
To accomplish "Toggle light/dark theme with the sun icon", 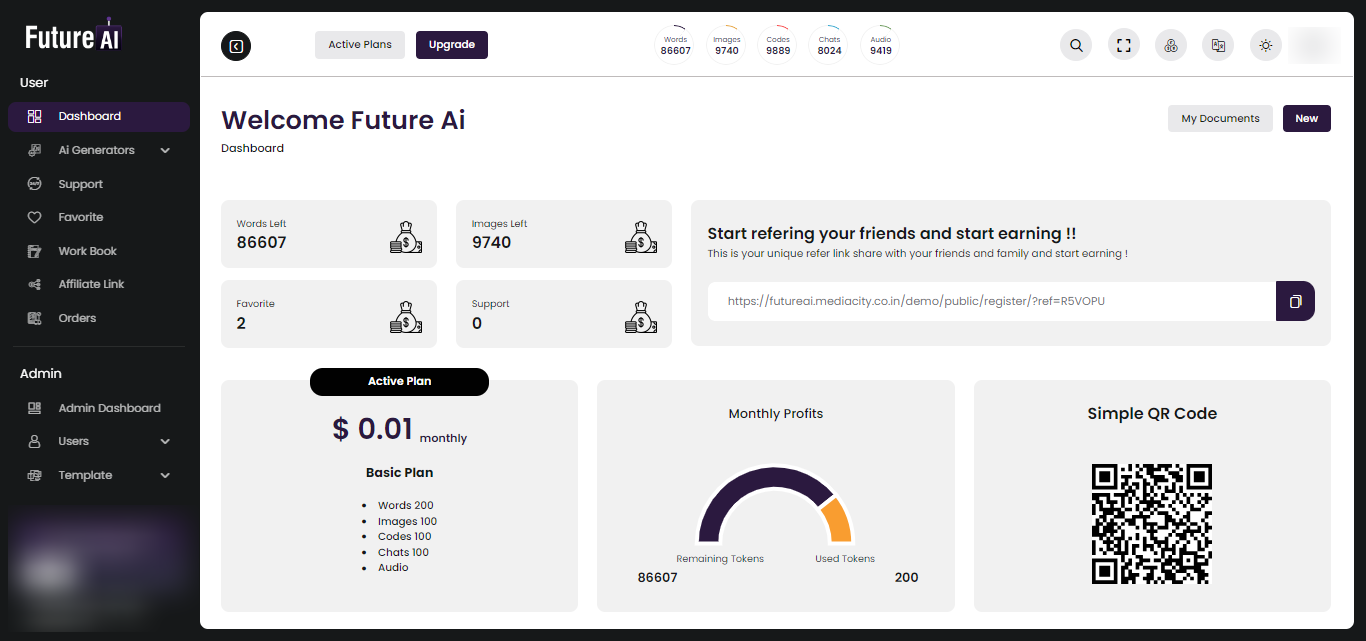I will click(1265, 45).
